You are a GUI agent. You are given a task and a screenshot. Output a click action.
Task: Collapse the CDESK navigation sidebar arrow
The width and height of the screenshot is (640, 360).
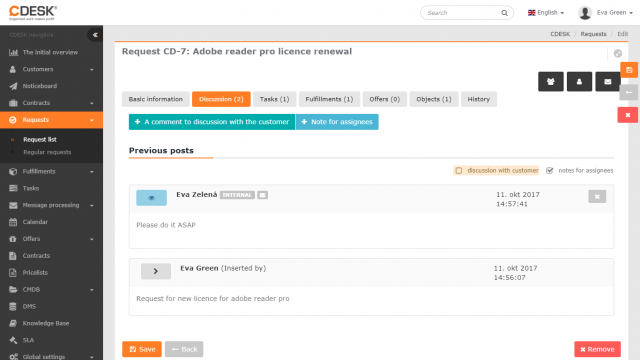(95, 35)
